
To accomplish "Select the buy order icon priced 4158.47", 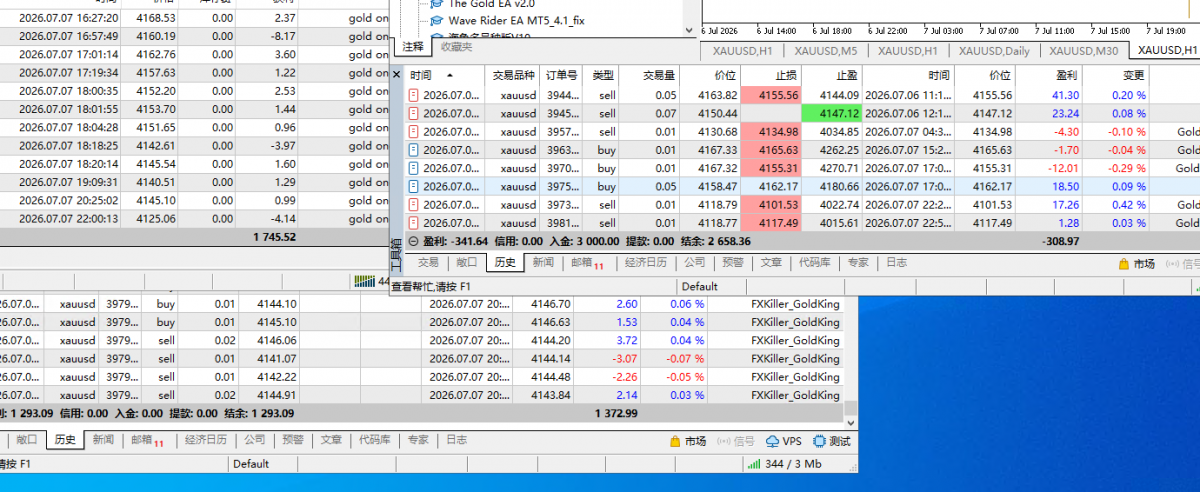I will [x=414, y=186].
